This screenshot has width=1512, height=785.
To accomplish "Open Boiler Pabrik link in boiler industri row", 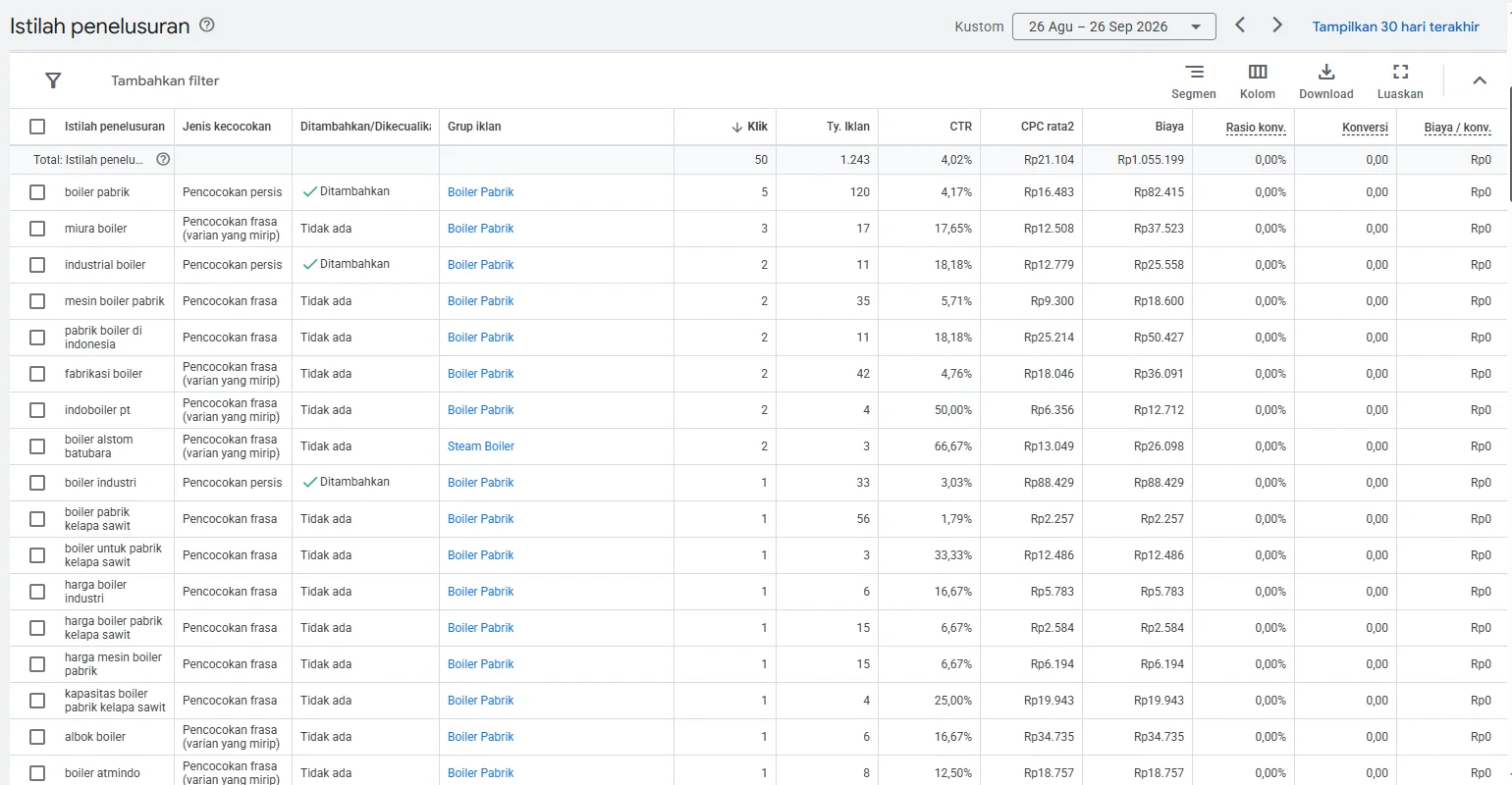I will click(x=481, y=483).
